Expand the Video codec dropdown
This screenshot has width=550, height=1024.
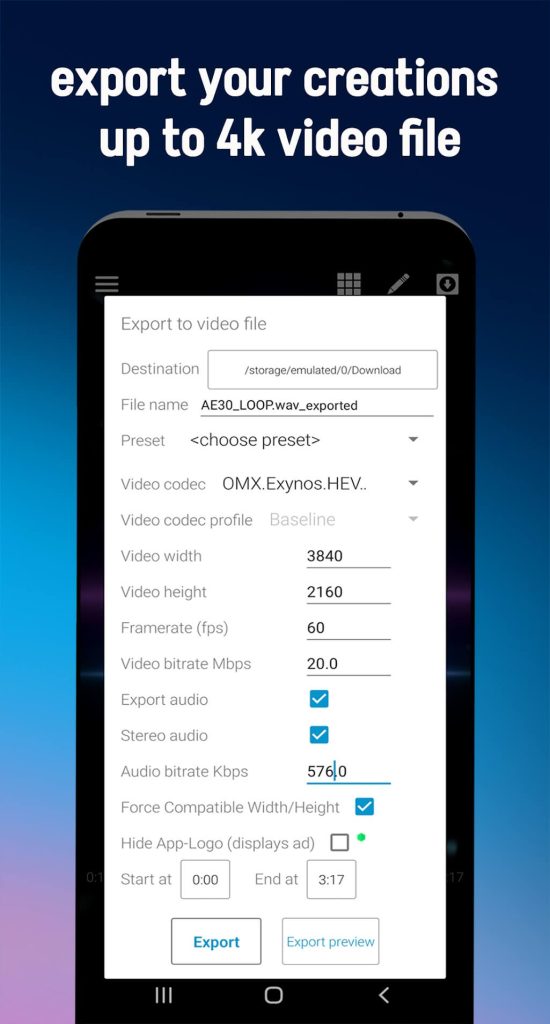[x=320, y=484]
